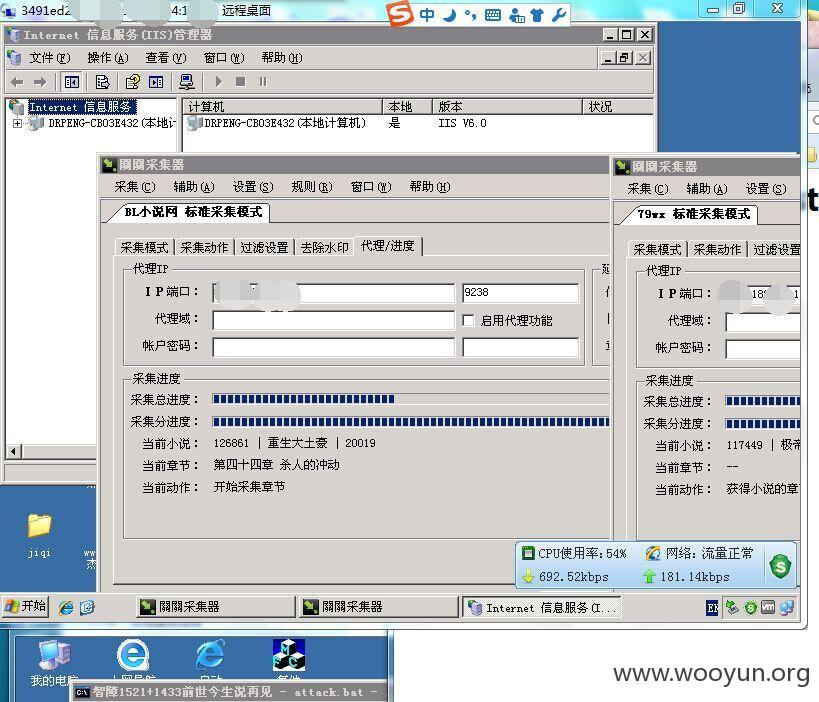Switch to Internet 信息服务 taskbar button

click(x=542, y=608)
